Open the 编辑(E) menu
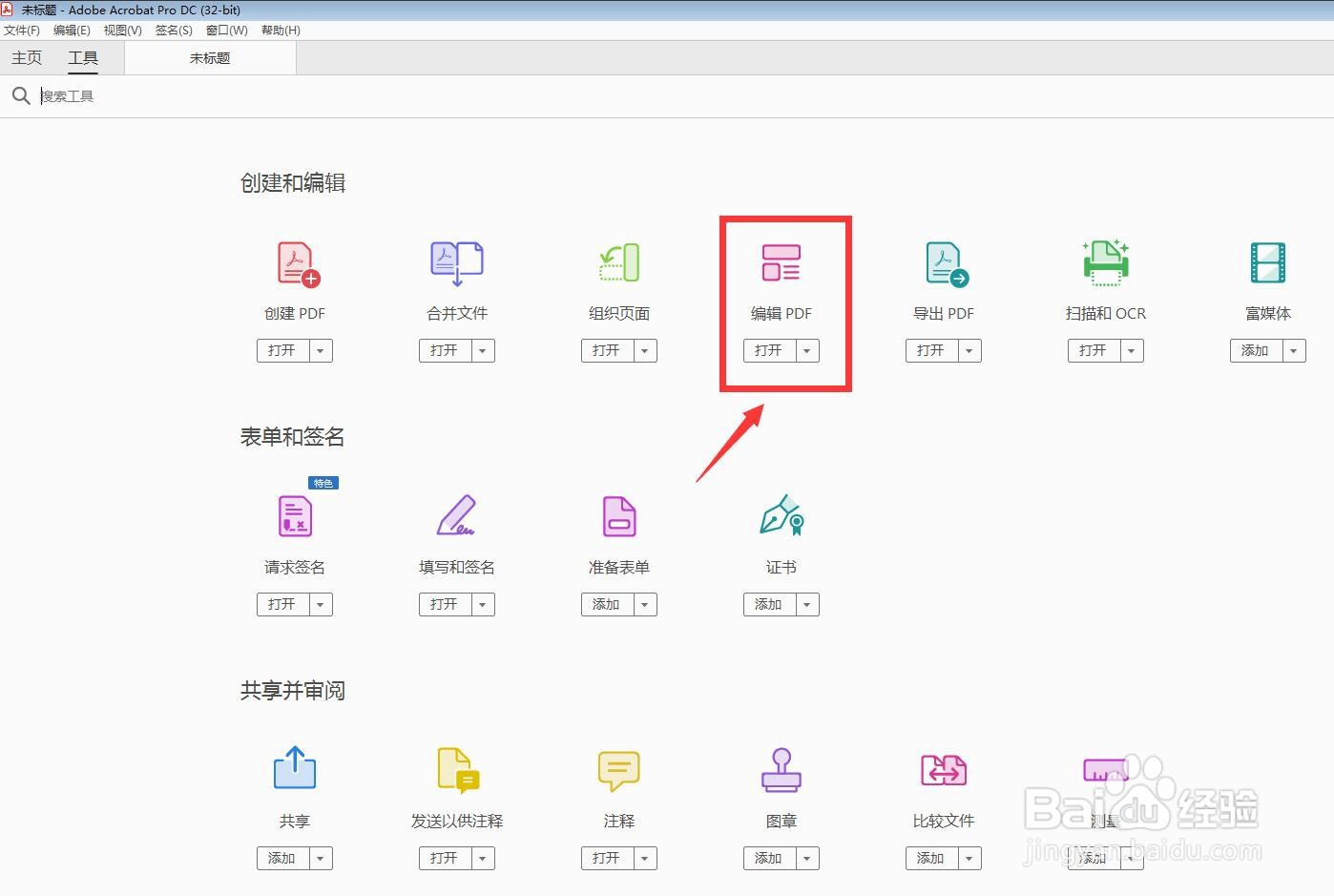1334x896 pixels. point(72,31)
